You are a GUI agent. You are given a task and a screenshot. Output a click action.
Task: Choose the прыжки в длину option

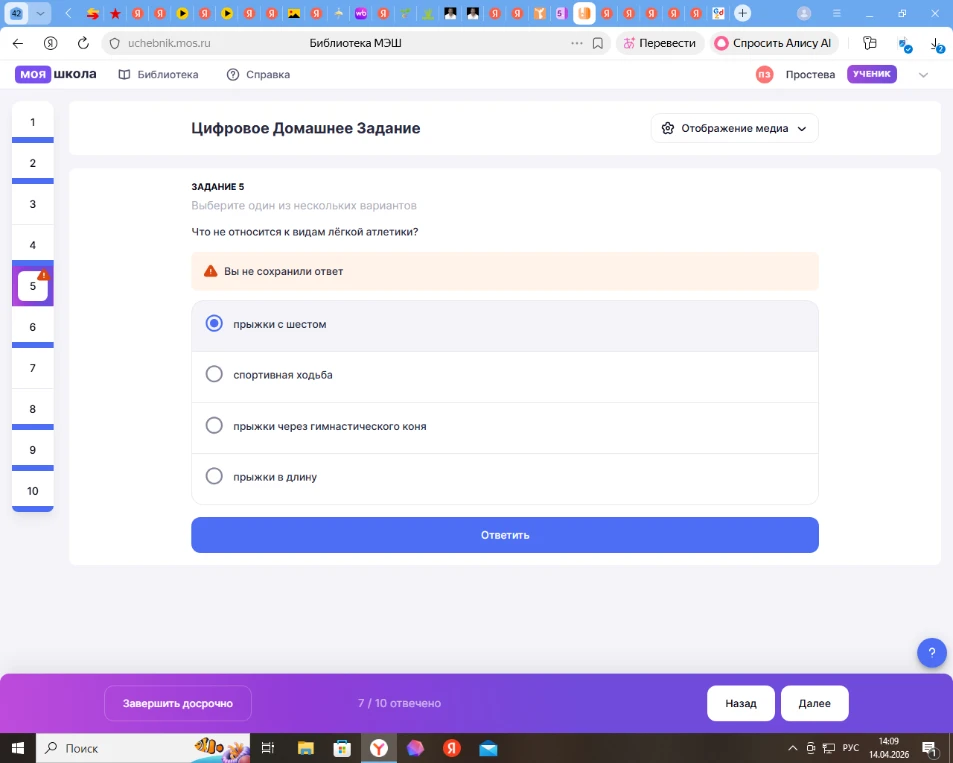pyautogui.click(x=504, y=477)
